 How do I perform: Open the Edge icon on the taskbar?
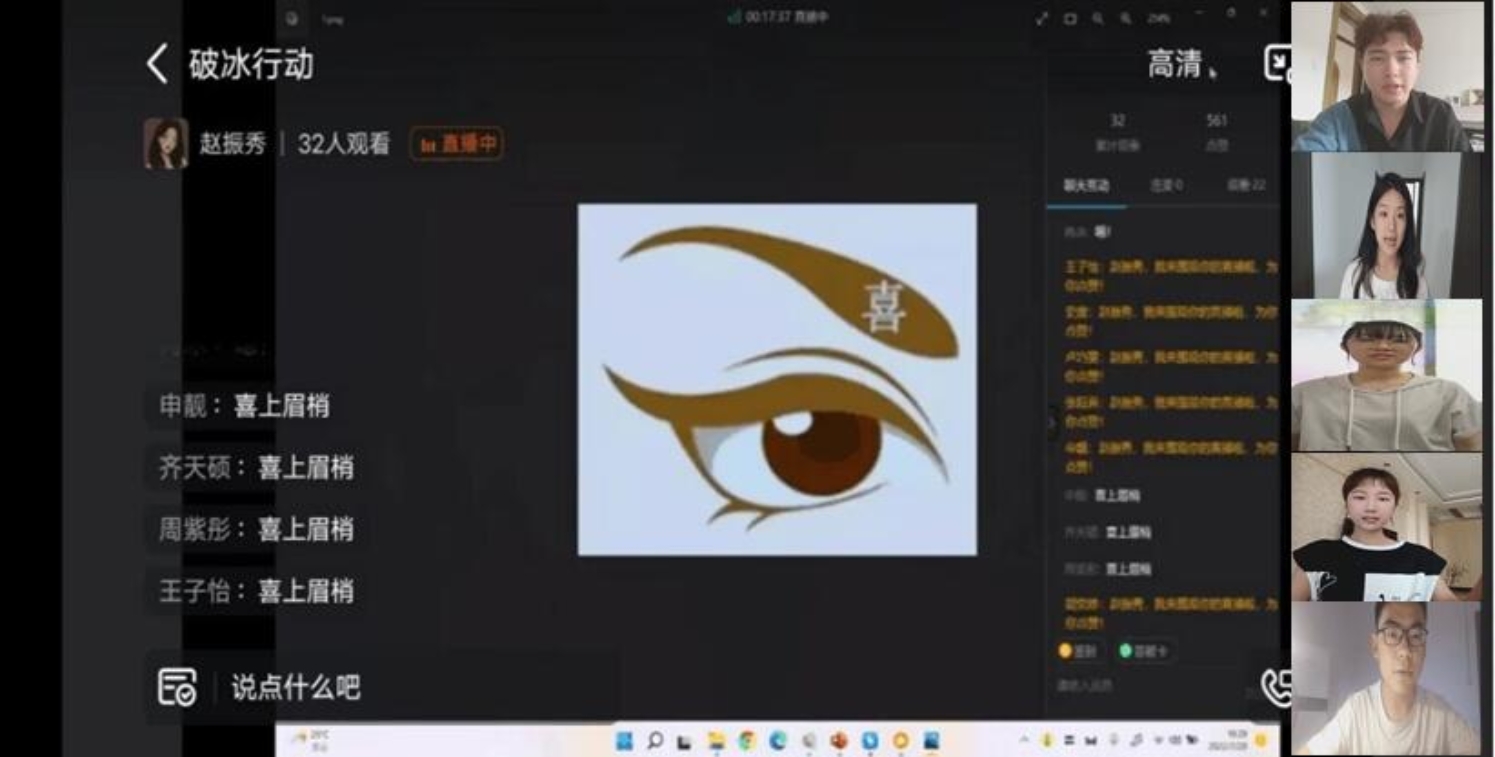pyautogui.click(x=777, y=741)
